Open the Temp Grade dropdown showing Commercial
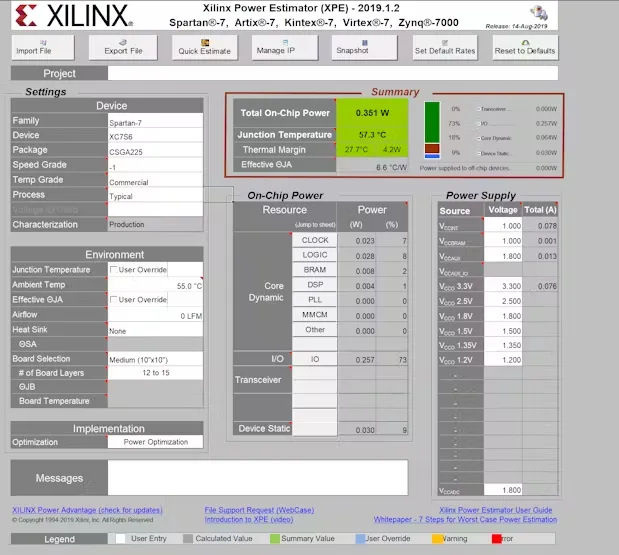 coord(156,180)
